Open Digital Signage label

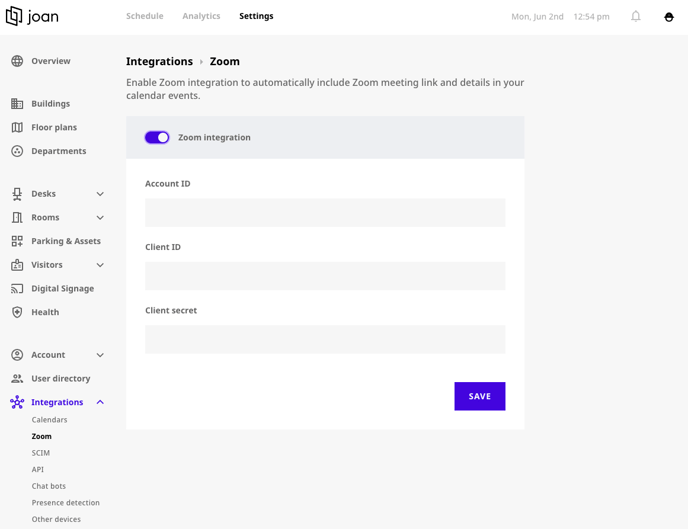tap(63, 289)
